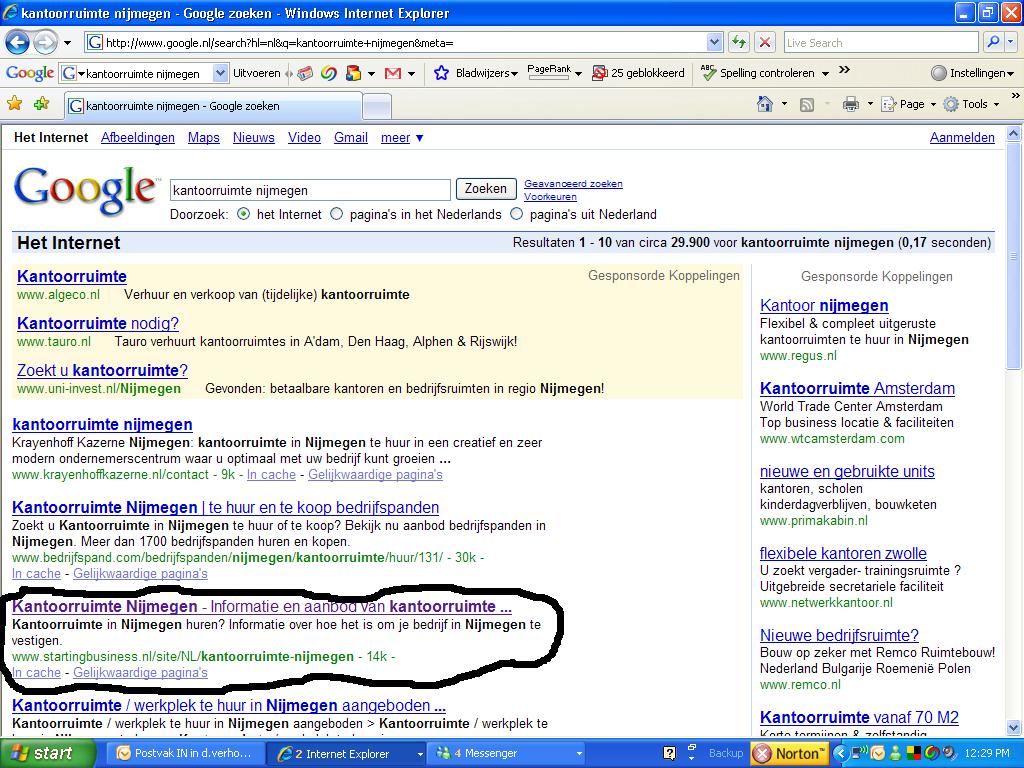Go to Video search

(304, 138)
